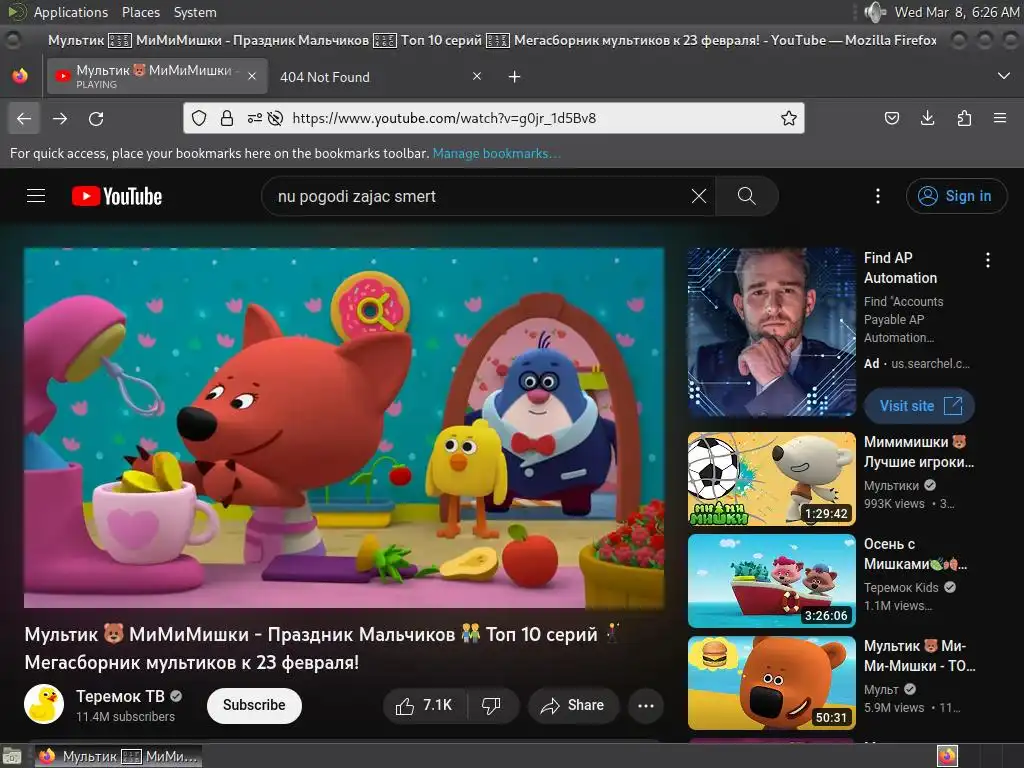The width and height of the screenshot is (1024, 768).
Task: Open site permissions icon in address bar
Action: [x=255, y=118]
